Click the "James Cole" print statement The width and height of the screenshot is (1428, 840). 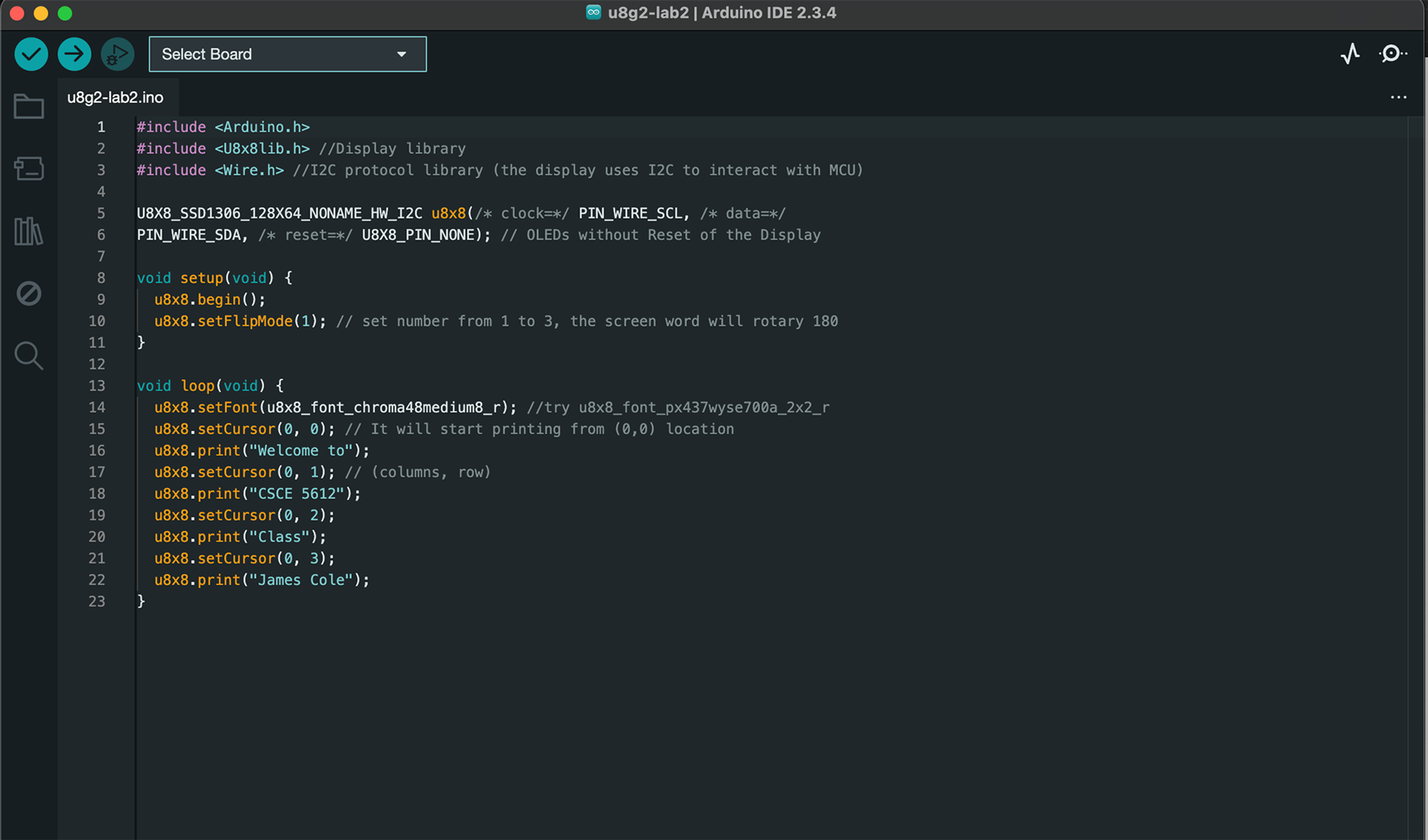(262, 580)
